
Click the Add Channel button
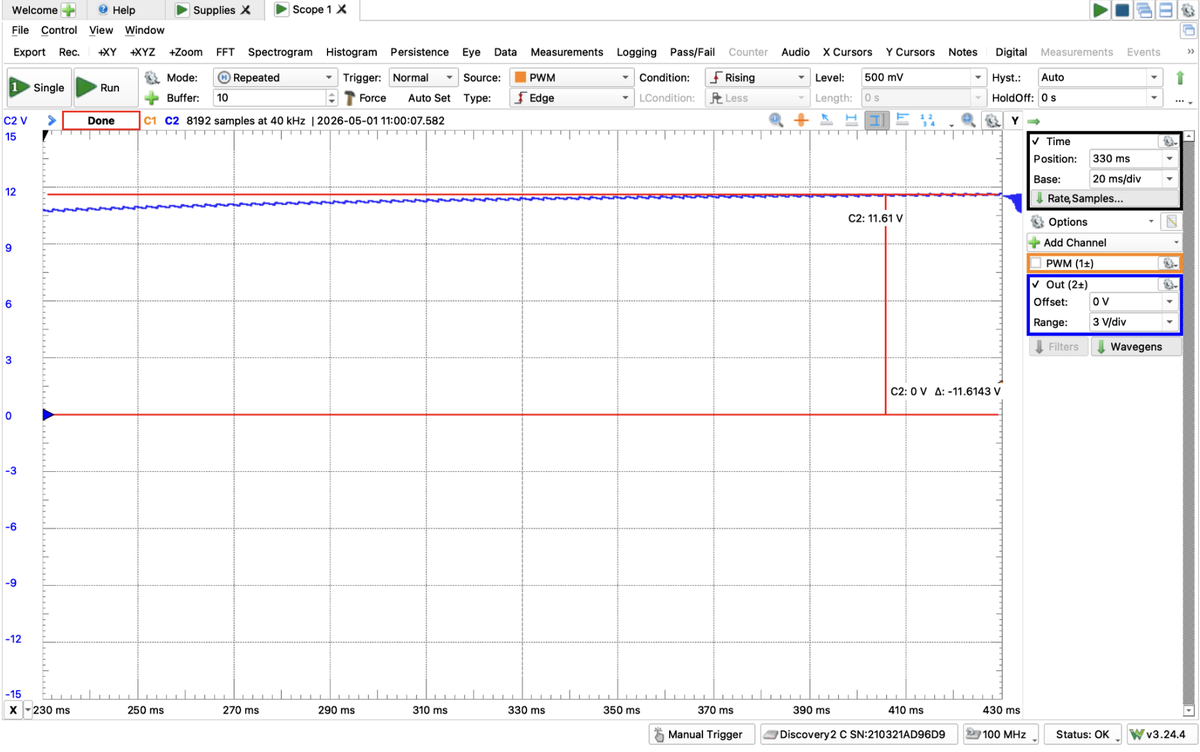tap(1105, 242)
